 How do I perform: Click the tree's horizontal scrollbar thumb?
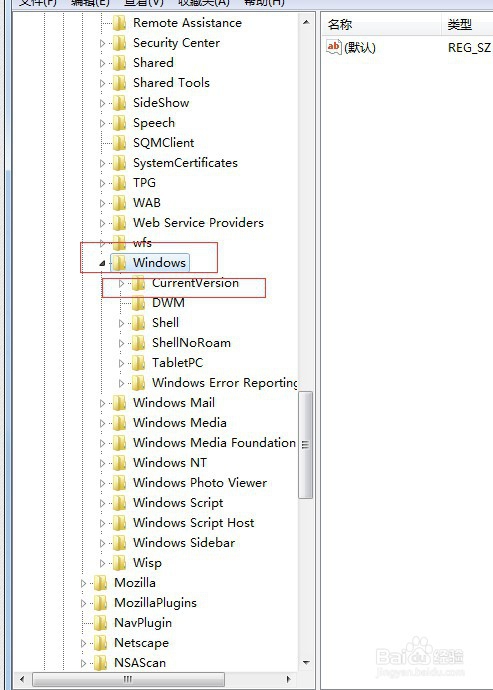[x=128, y=679]
